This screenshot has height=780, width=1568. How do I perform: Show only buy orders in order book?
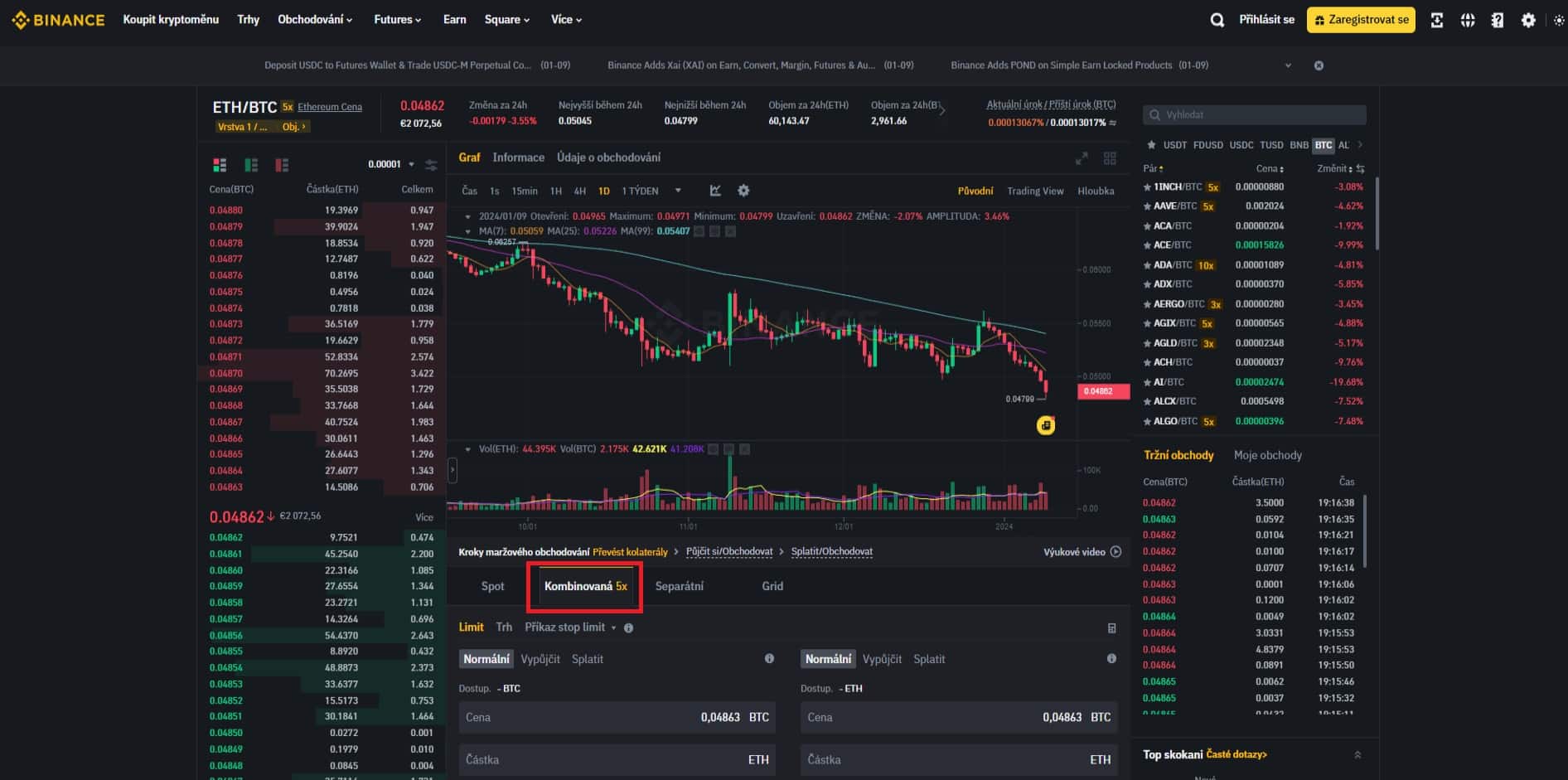pyautogui.click(x=250, y=165)
